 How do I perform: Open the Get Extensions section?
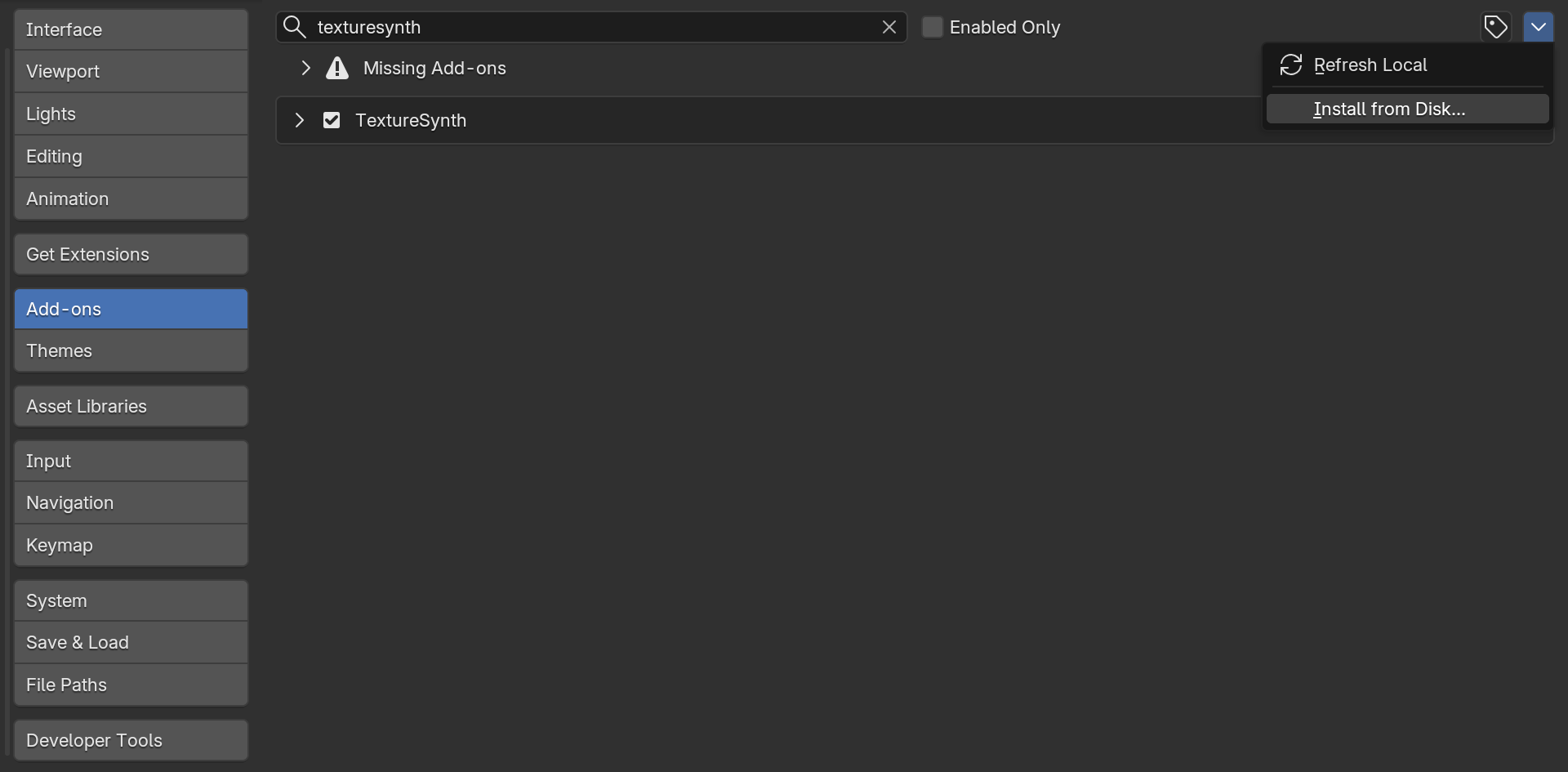point(131,254)
